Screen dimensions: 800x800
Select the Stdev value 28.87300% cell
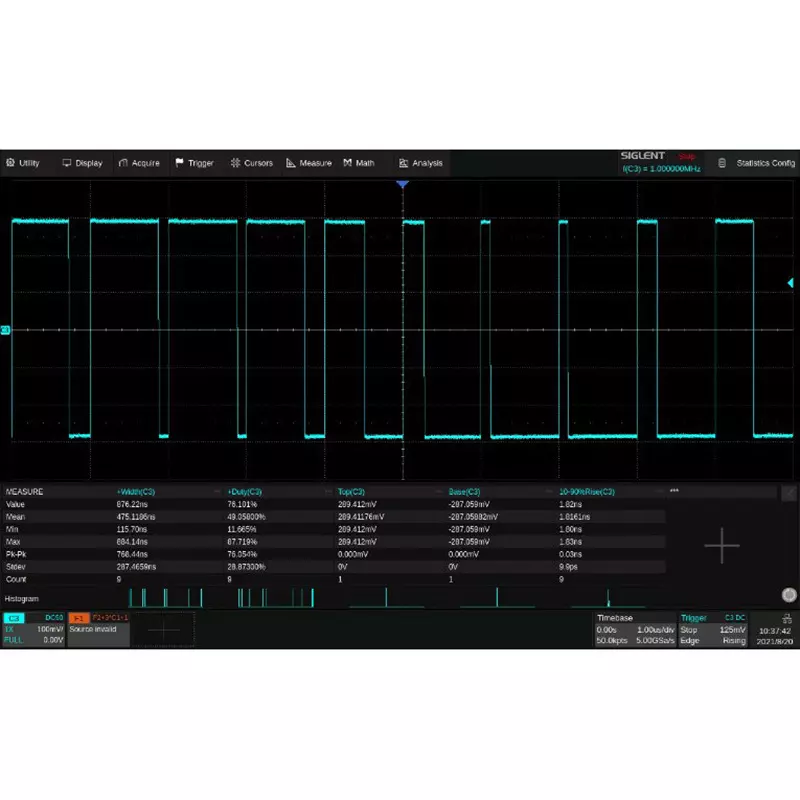tap(246, 567)
